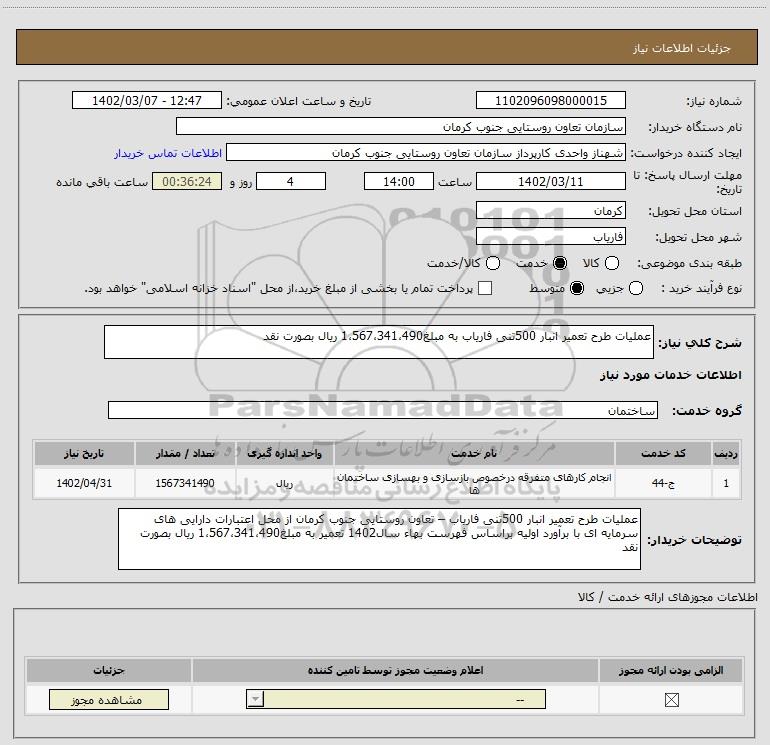Click the countdown timer 00:36:24
Image resolution: width=770 pixels, height=745 pixels.
[187, 182]
